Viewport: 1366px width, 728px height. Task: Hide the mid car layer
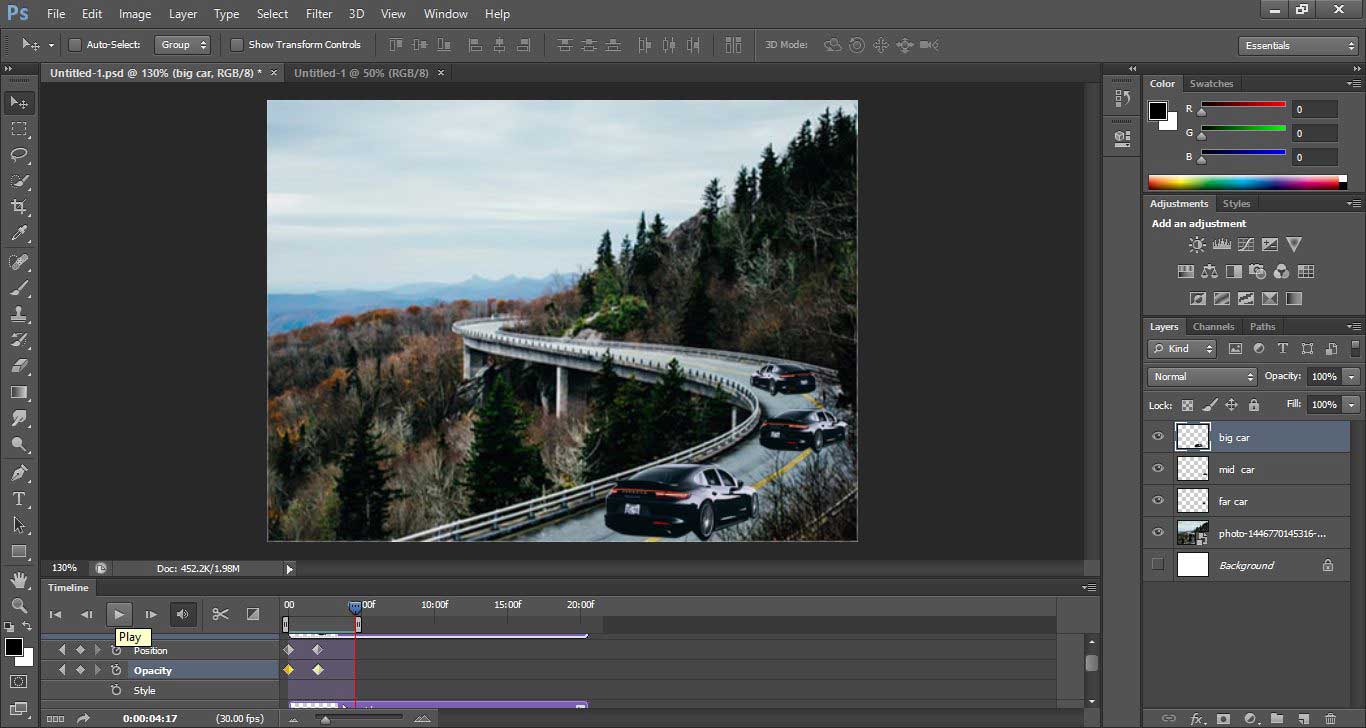1158,469
